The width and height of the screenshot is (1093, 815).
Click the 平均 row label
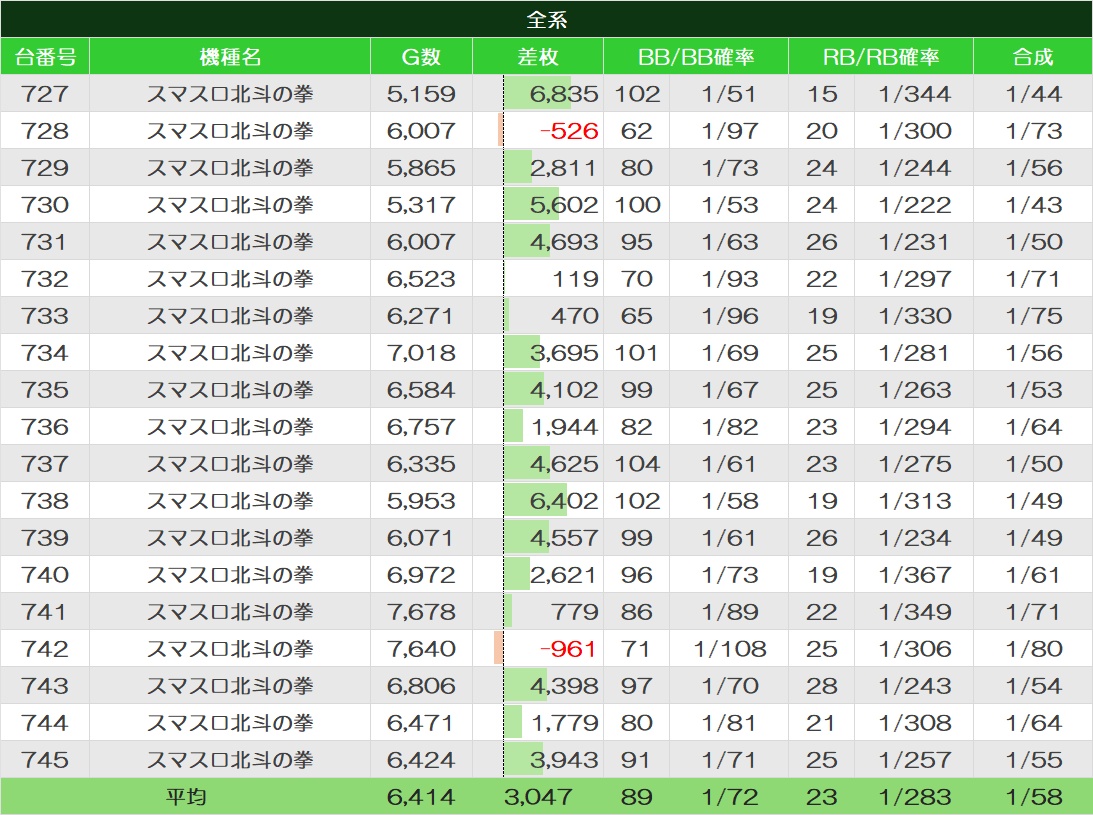tap(185, 796)
